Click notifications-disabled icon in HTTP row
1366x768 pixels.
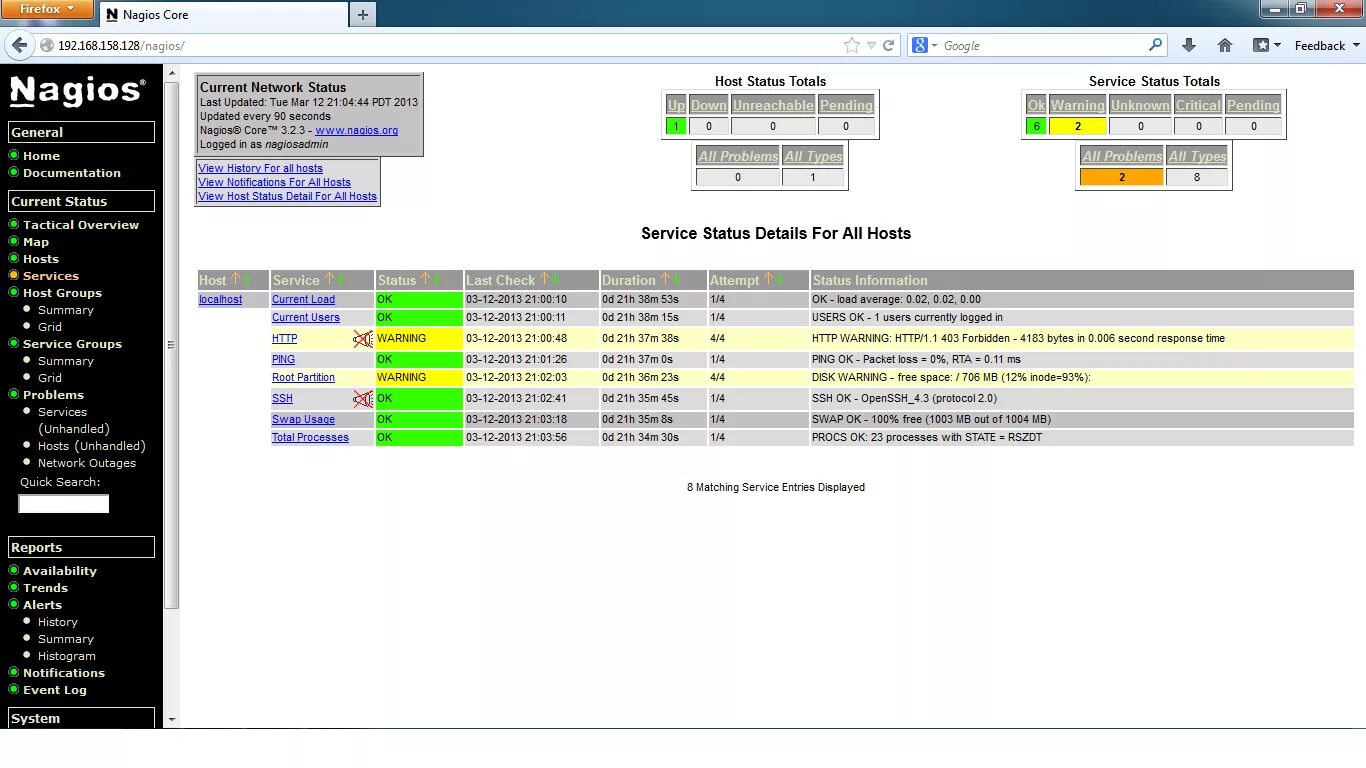point(362,339)
